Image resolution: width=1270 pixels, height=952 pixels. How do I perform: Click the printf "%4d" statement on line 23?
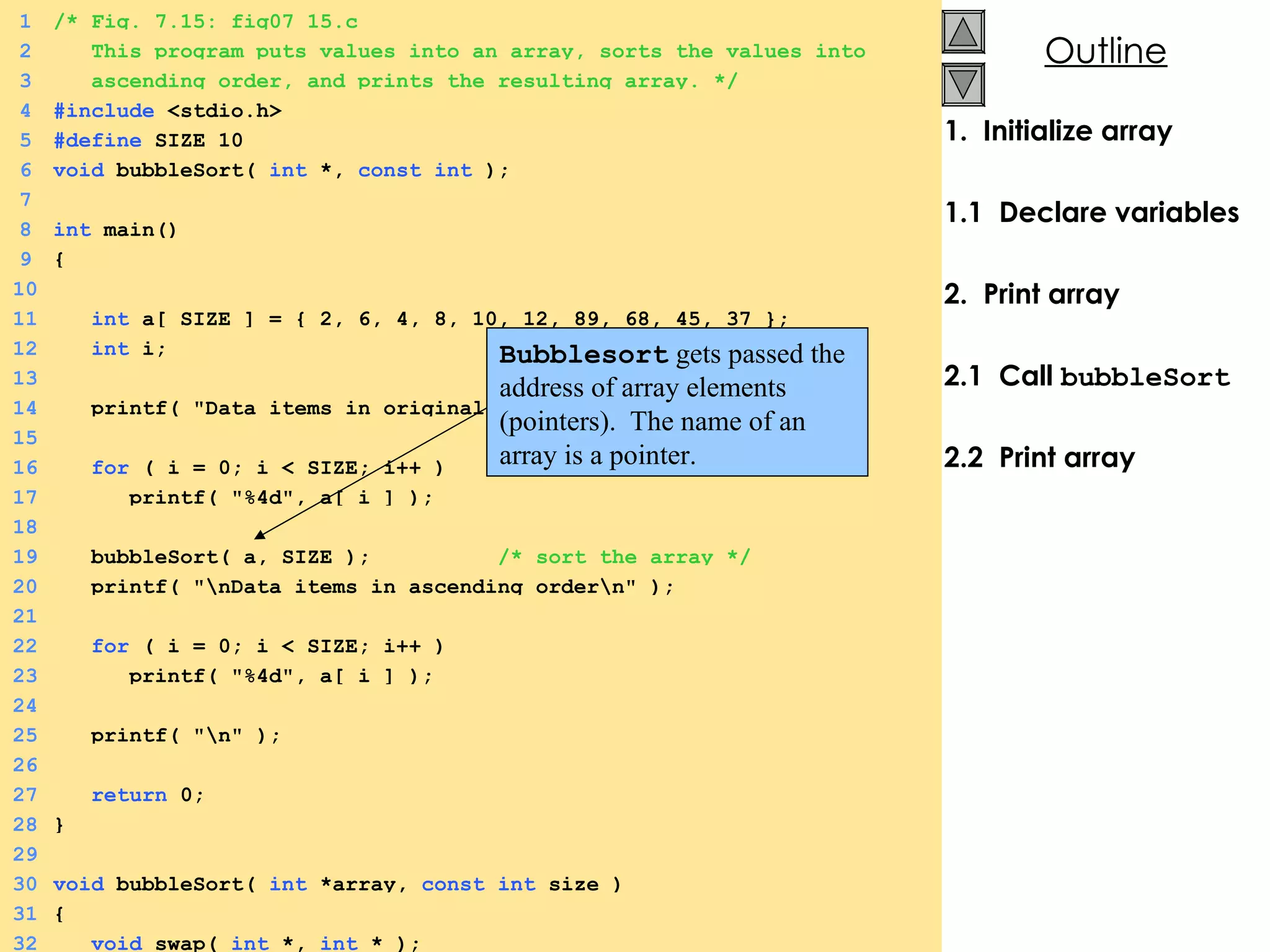280,676
